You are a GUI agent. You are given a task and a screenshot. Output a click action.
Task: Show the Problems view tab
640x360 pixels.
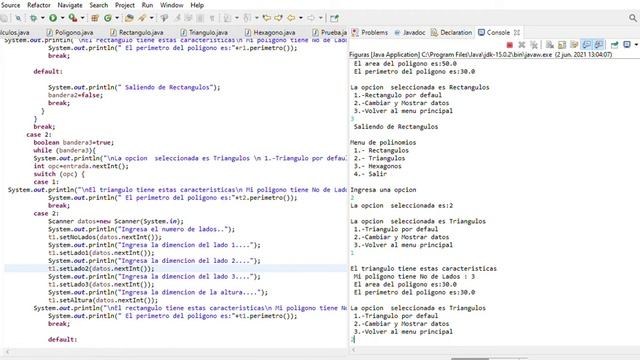coord(370,32)
